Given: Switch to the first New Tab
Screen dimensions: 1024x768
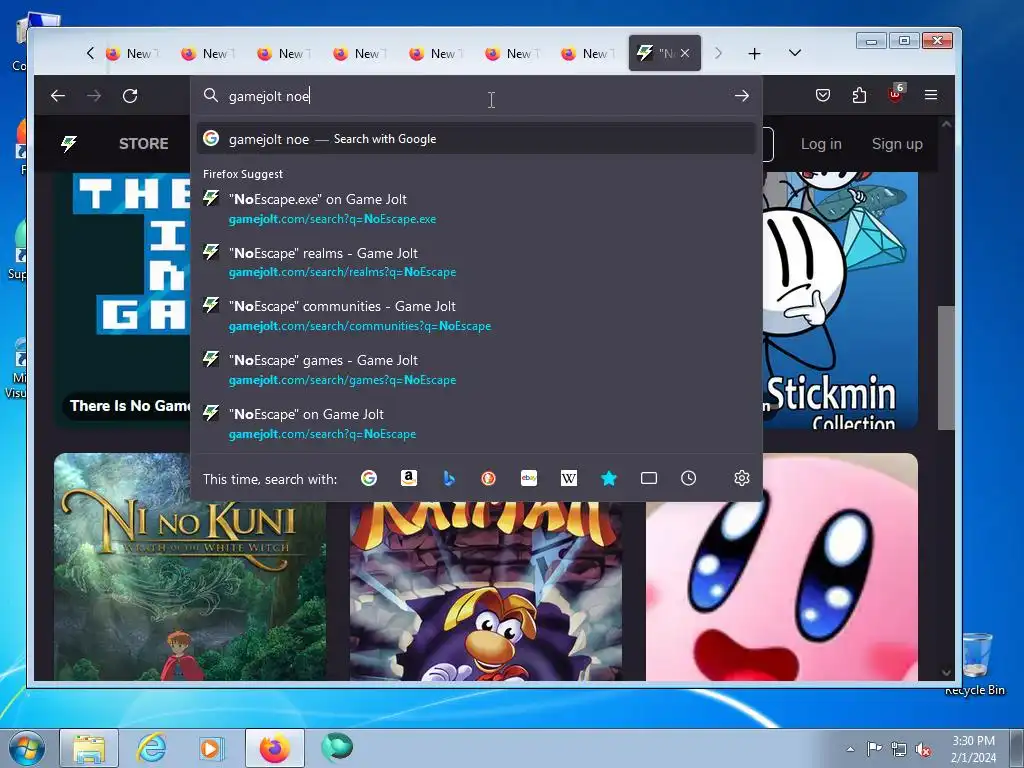Looking at the screenshot, I should click(133, 54).
